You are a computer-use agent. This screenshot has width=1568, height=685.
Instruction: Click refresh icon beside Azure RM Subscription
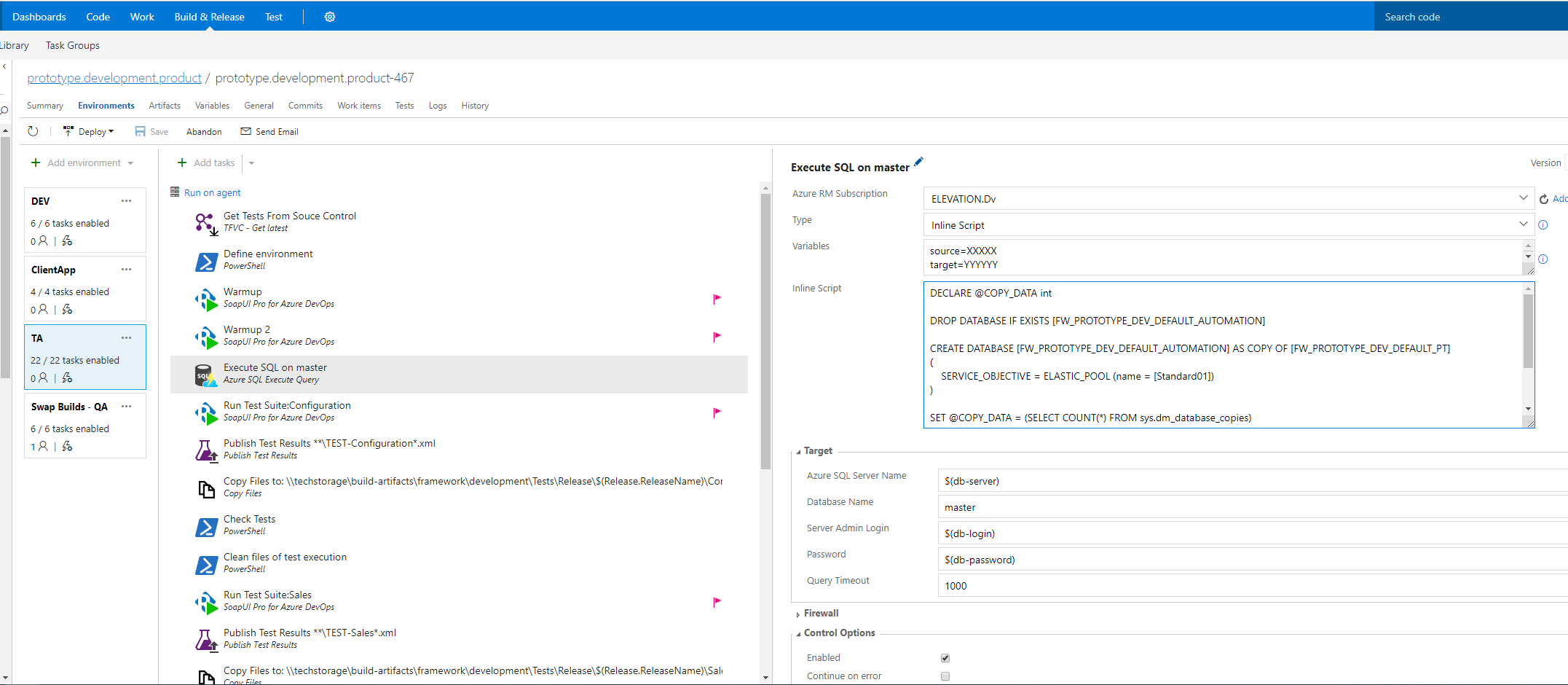pyautogui.click(x=1544, y=199)
